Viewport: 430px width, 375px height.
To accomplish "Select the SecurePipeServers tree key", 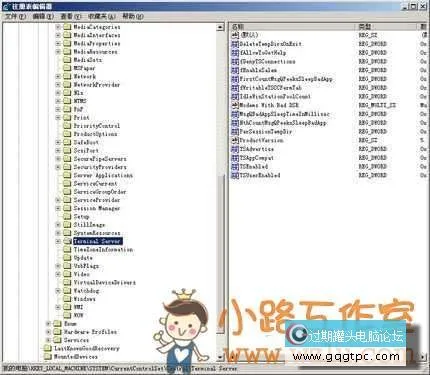I will coord(100,159).
